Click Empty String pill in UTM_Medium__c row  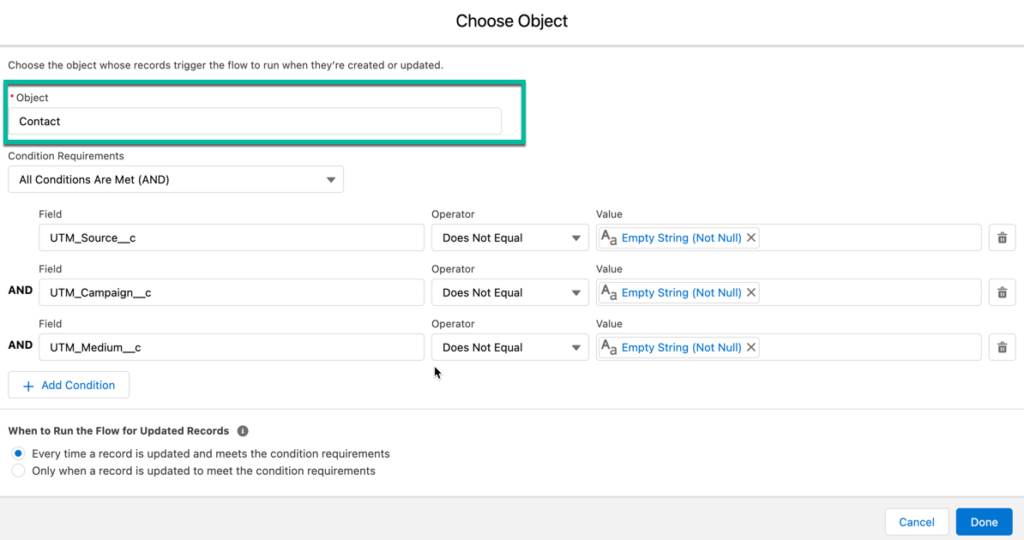pyautogui.click(x=679, y=347)
